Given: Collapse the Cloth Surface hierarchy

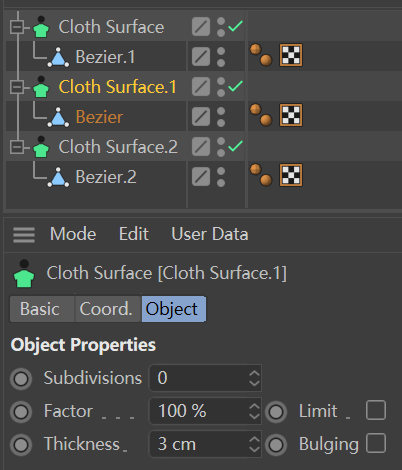Looking at the screenshot, I should coord(16,27).
